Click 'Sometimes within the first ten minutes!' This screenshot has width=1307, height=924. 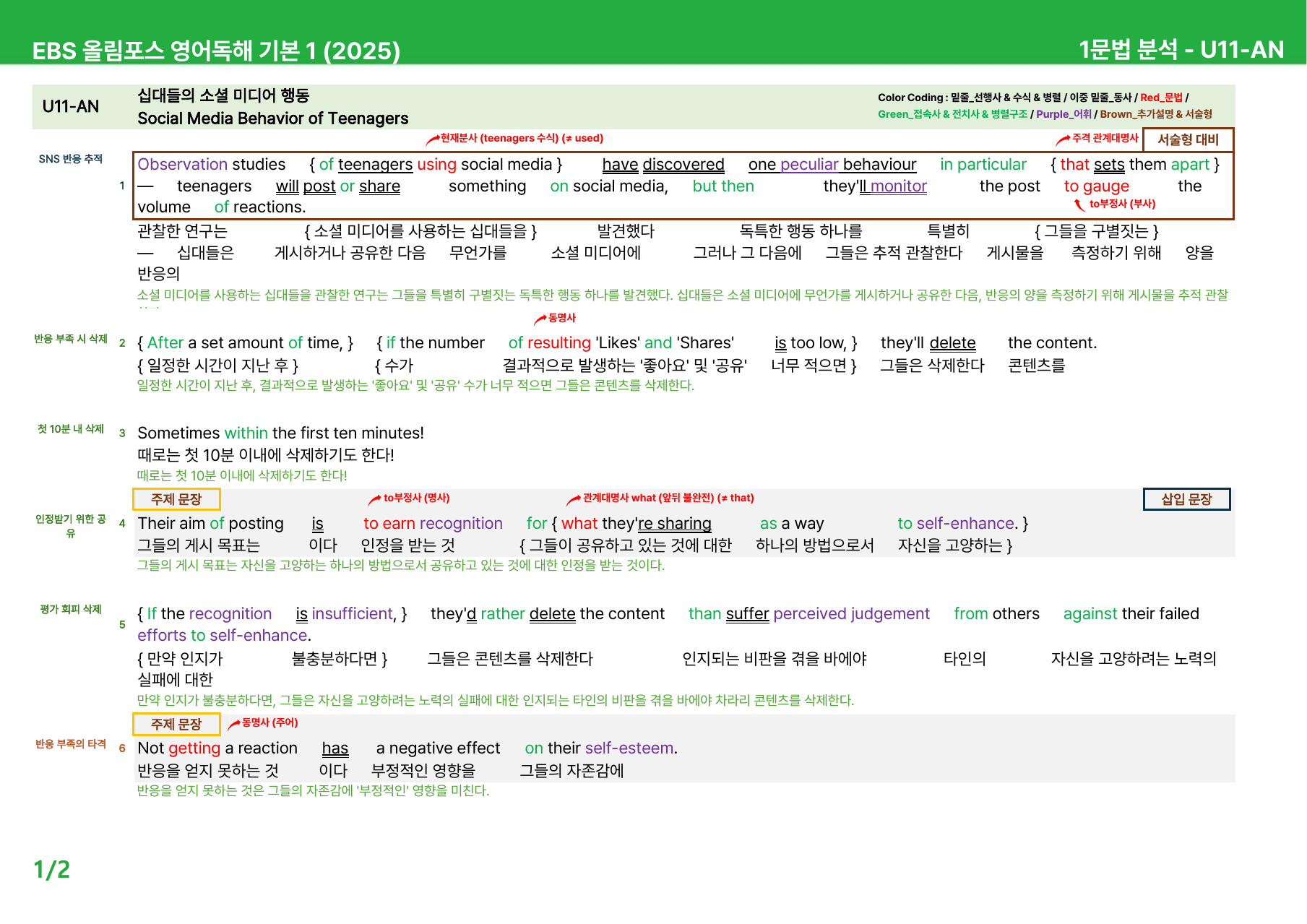[280, 433]
